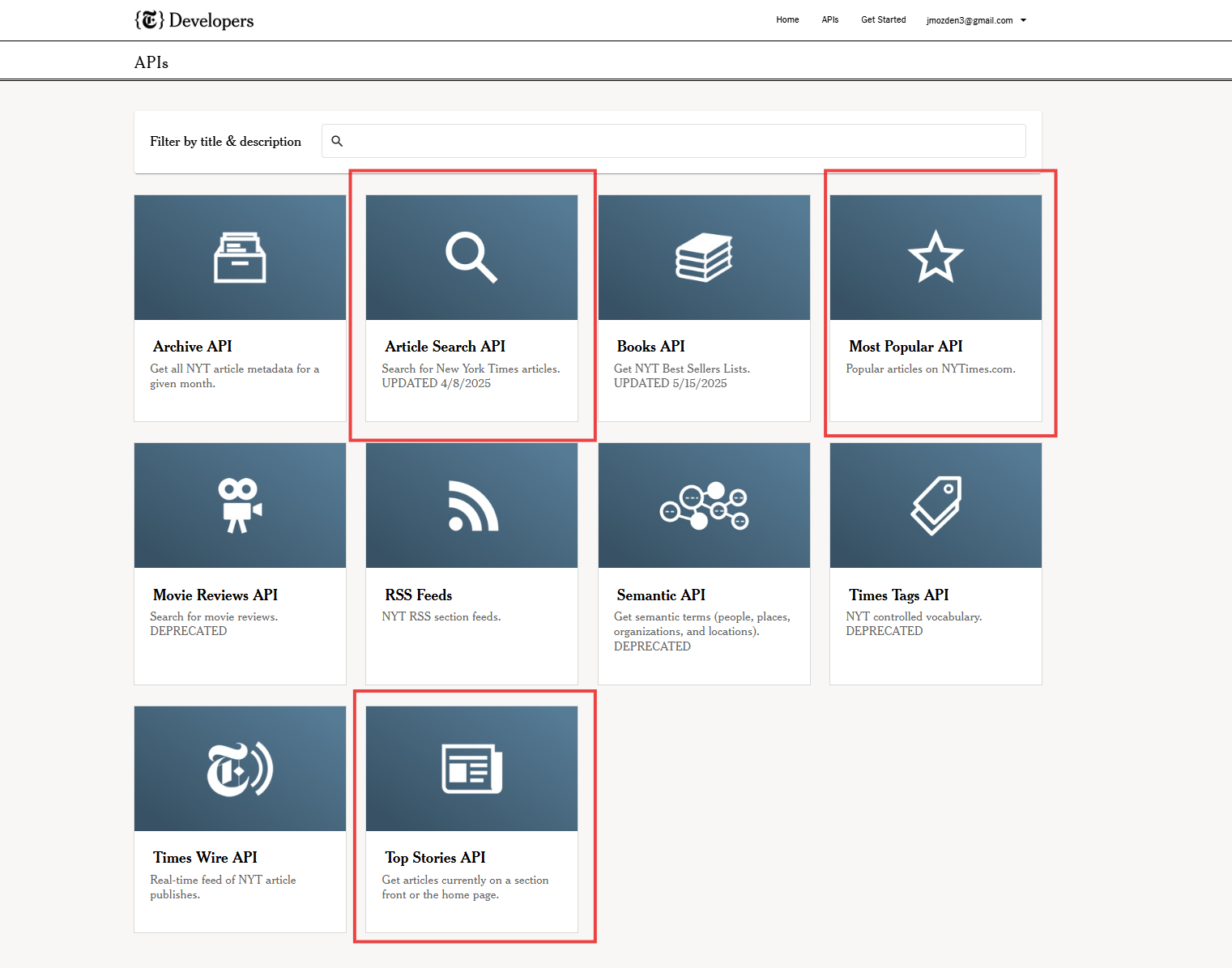Open the Movie Reviews camera icon
The width and height of the screenshot is (1232, 968).
(x=240, y=505)
